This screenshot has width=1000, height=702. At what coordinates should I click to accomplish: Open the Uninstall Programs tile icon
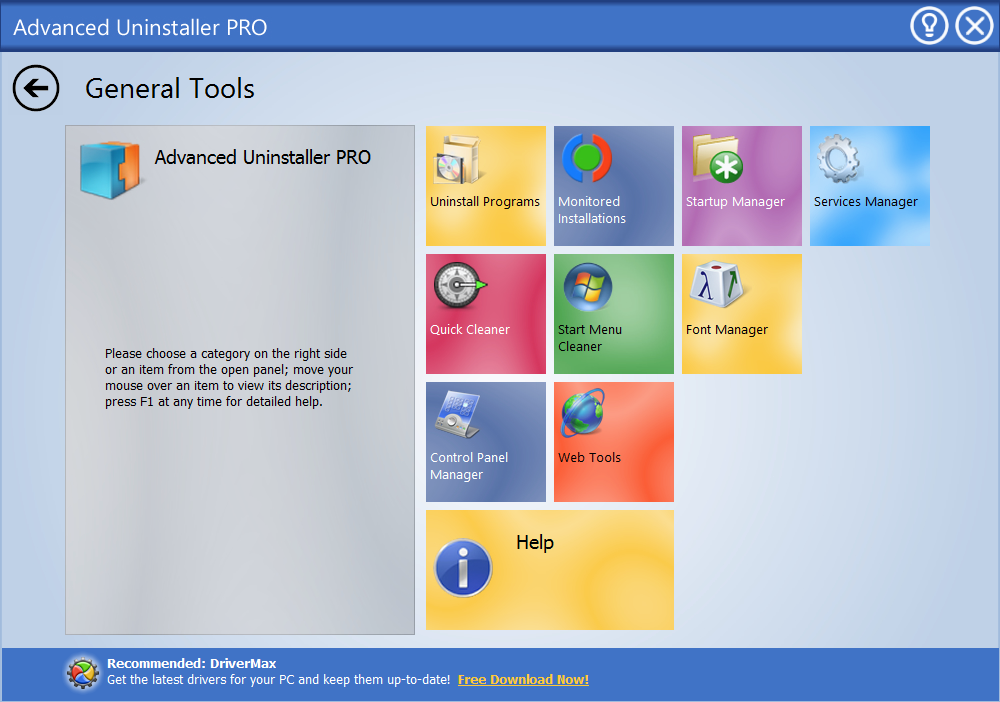click(x=457, y=159)
